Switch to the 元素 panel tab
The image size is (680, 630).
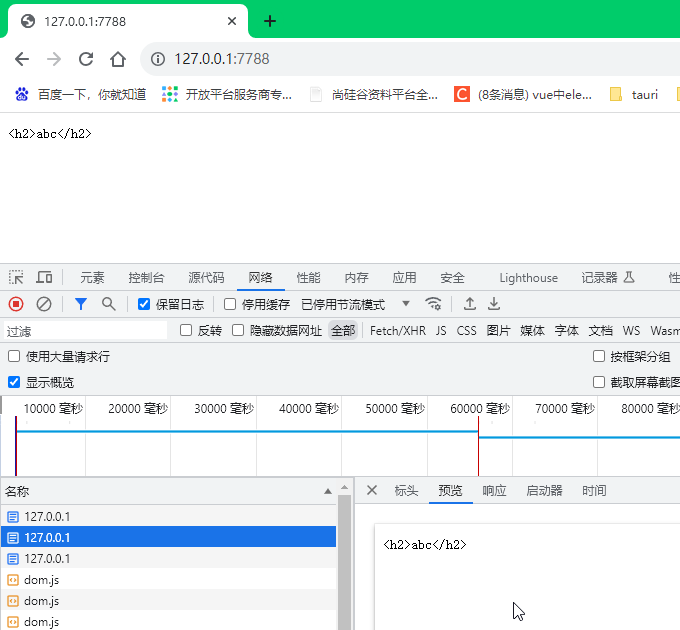(x=92, y=277)
